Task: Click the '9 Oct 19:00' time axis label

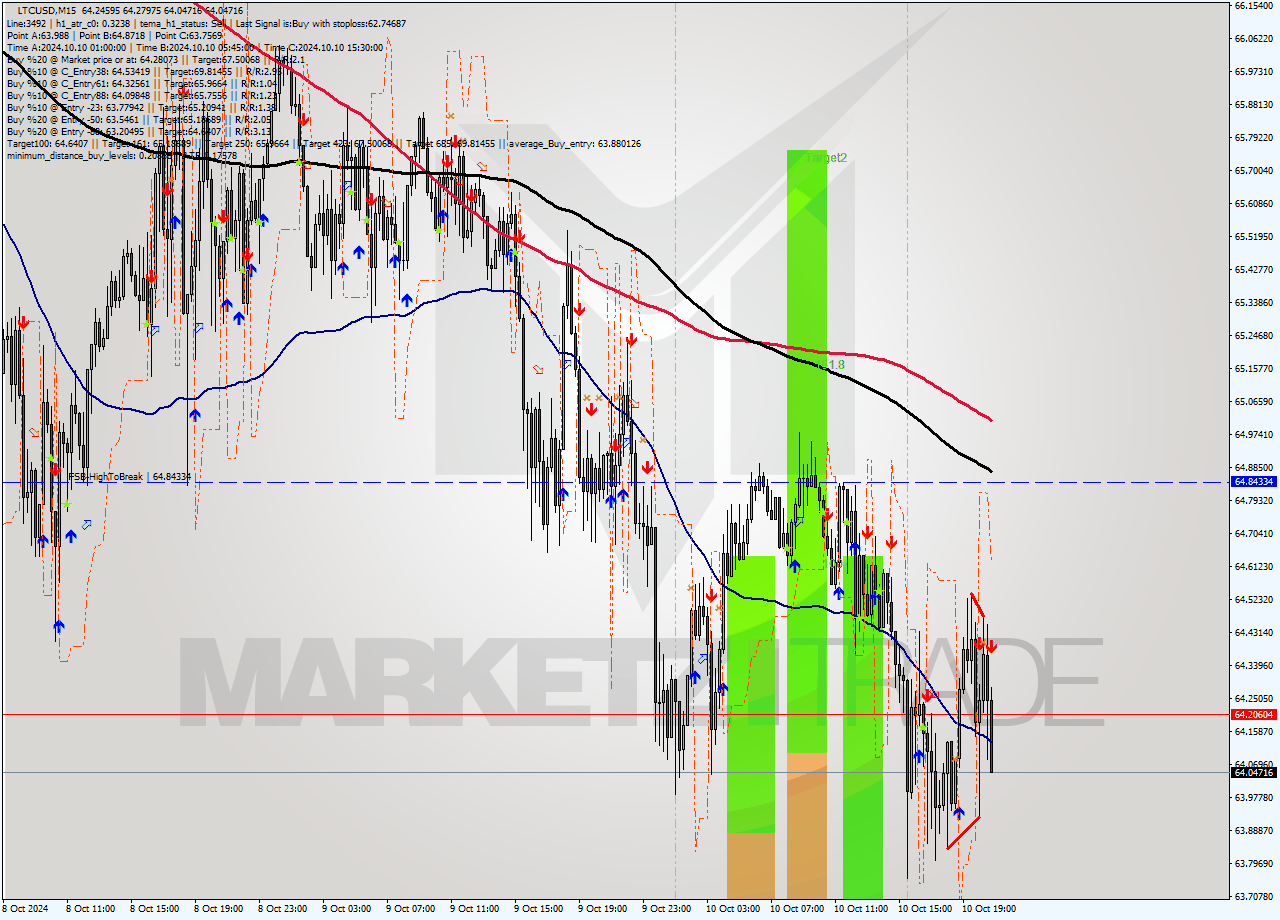Action: pos(602,909)
